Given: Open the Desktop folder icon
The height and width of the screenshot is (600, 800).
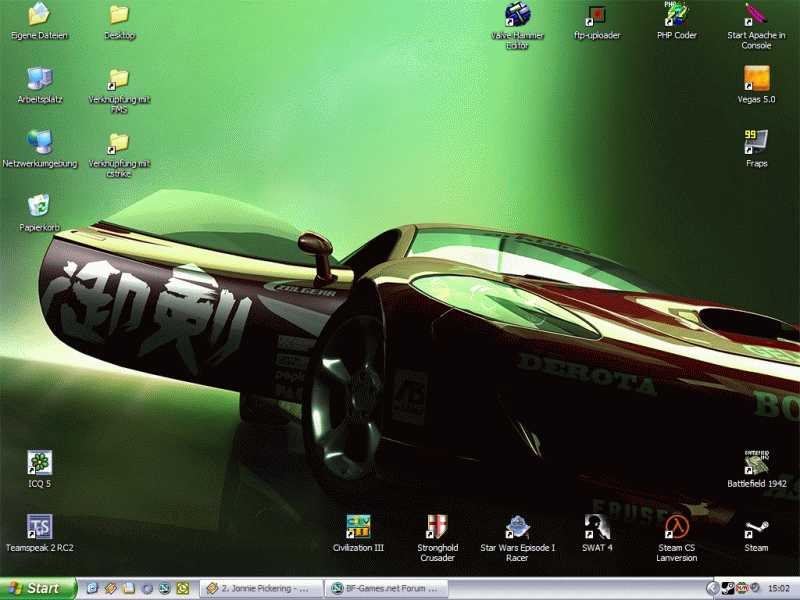Looking at the screenshot, I should pos(119,14).
